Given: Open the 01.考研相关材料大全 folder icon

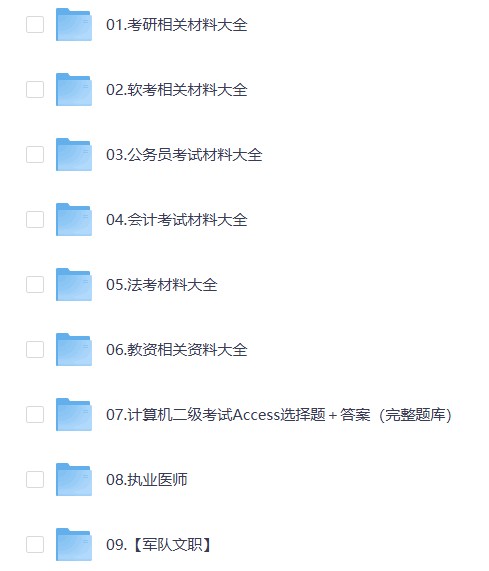Looking at the screenshot, I should pyautogui.click(x=74, y=25).
